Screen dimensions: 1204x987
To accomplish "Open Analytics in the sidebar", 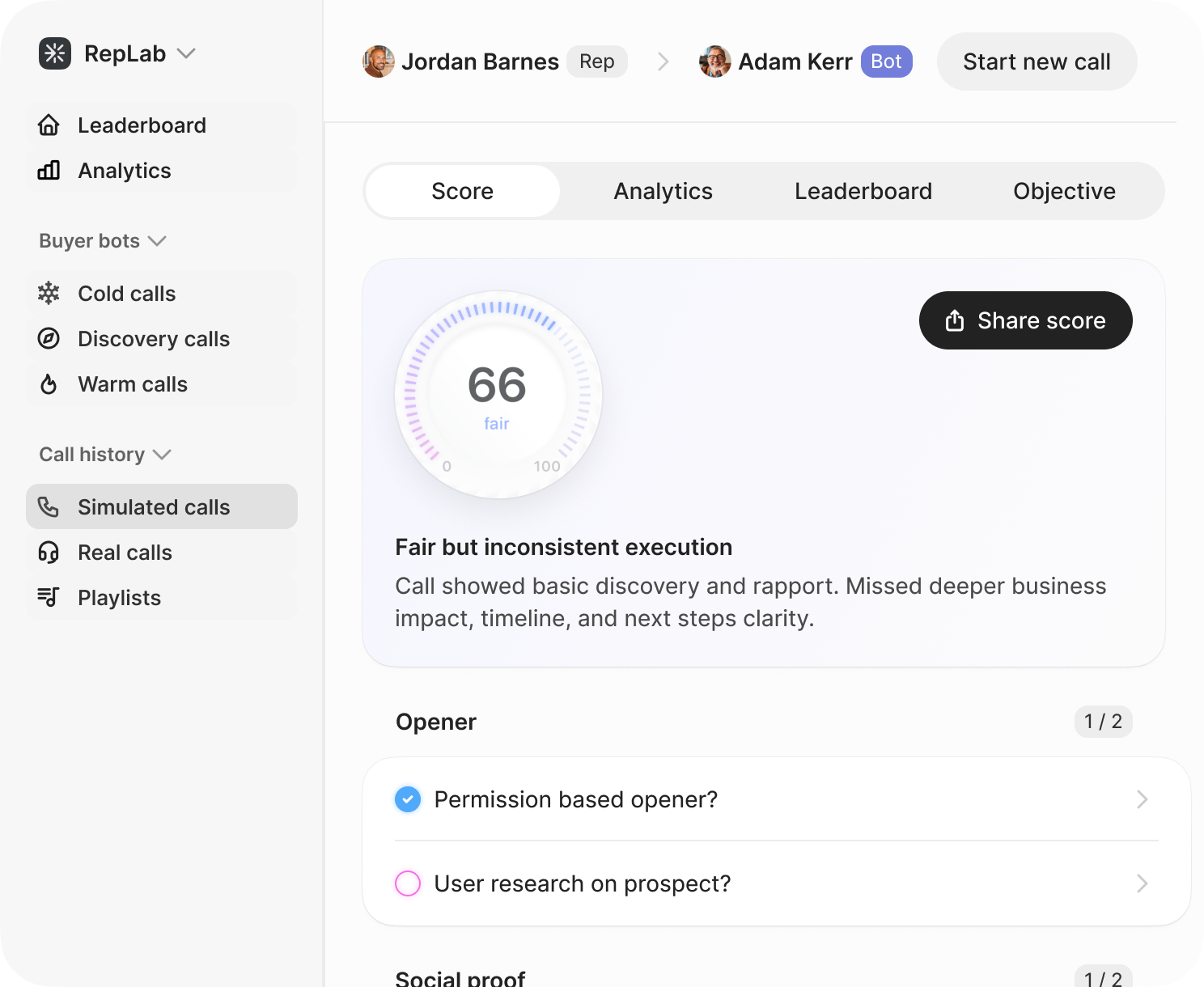I will 162,171.
